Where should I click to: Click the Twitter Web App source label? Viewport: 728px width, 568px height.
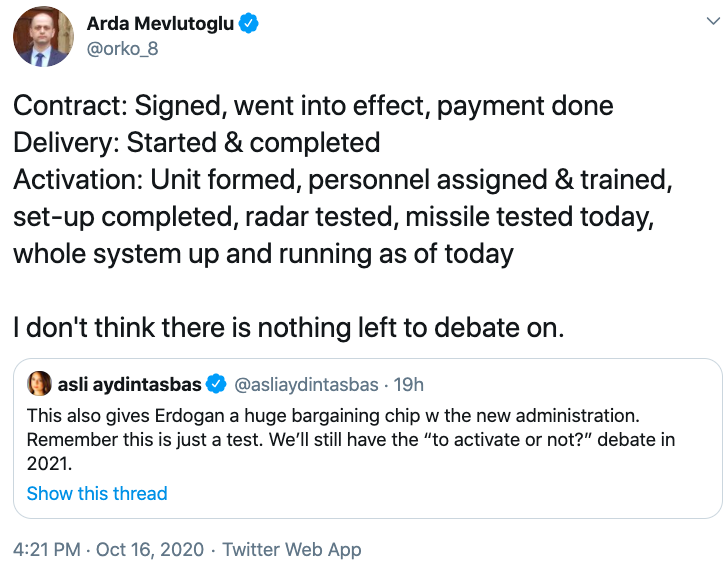tap(292, 550)
